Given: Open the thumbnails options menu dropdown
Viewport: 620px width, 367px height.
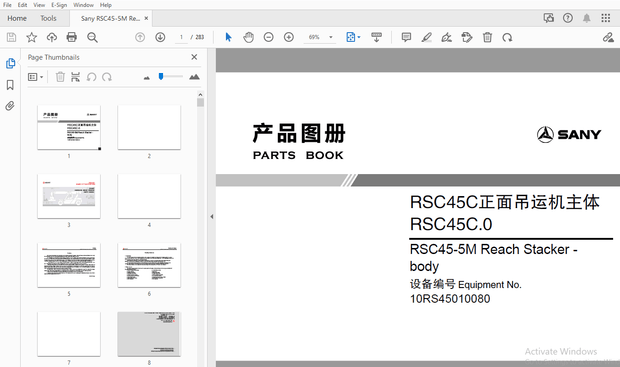Looking at the screenshot, I should tap(36, 77).
